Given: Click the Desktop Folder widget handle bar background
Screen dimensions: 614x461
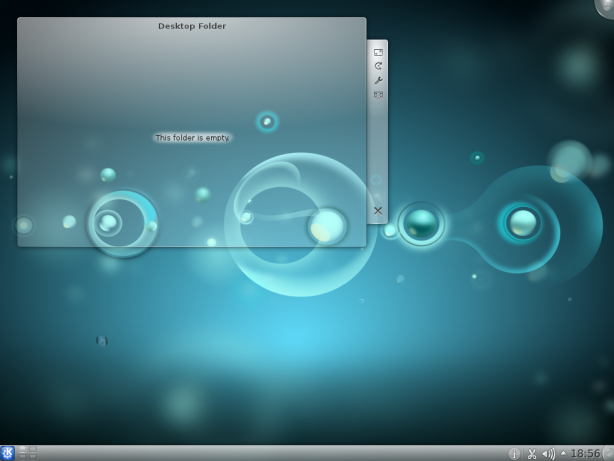Looking at the screenshot, I should 378,150.
